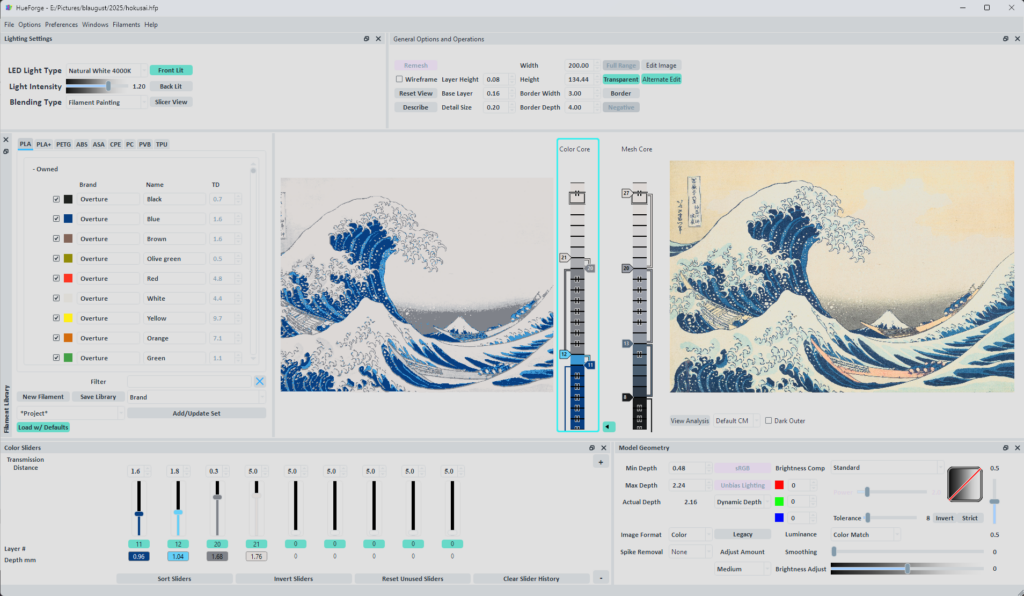
Task: Close the Color Sliders panel
Action: [603, 448]
